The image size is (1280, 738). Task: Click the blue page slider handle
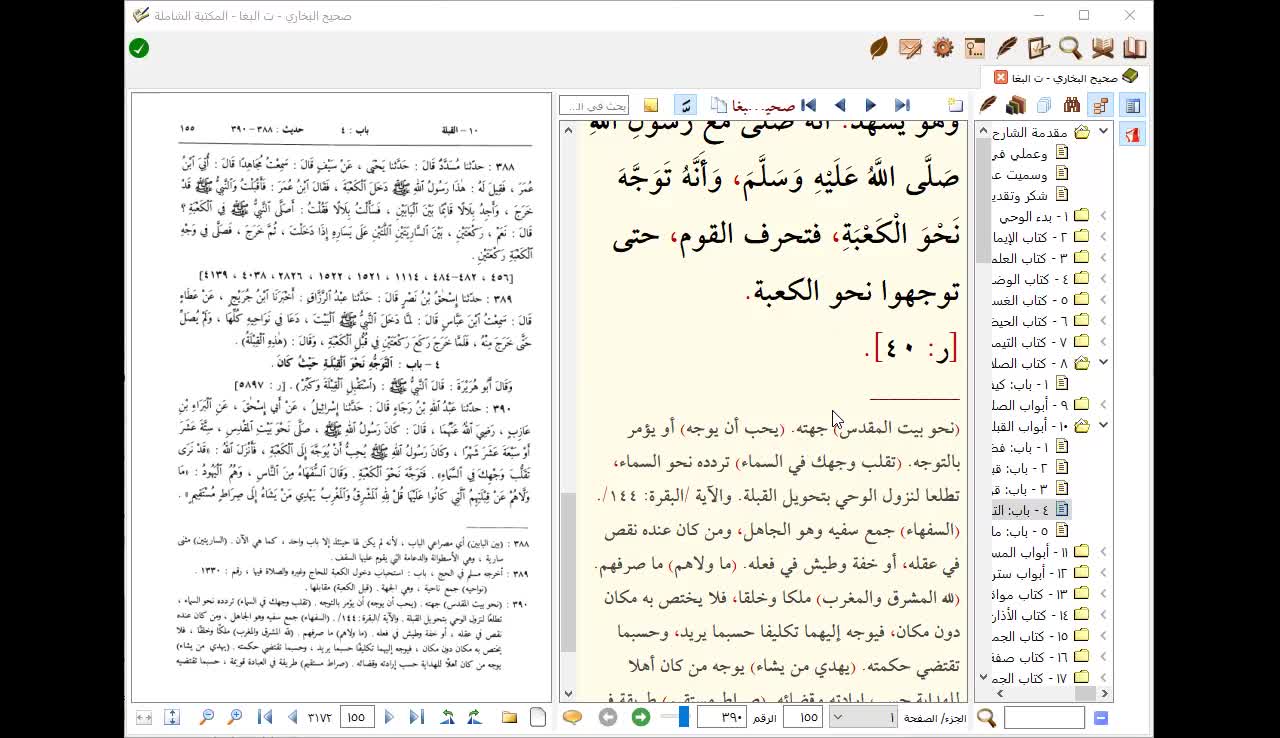[x=684, y=717]
